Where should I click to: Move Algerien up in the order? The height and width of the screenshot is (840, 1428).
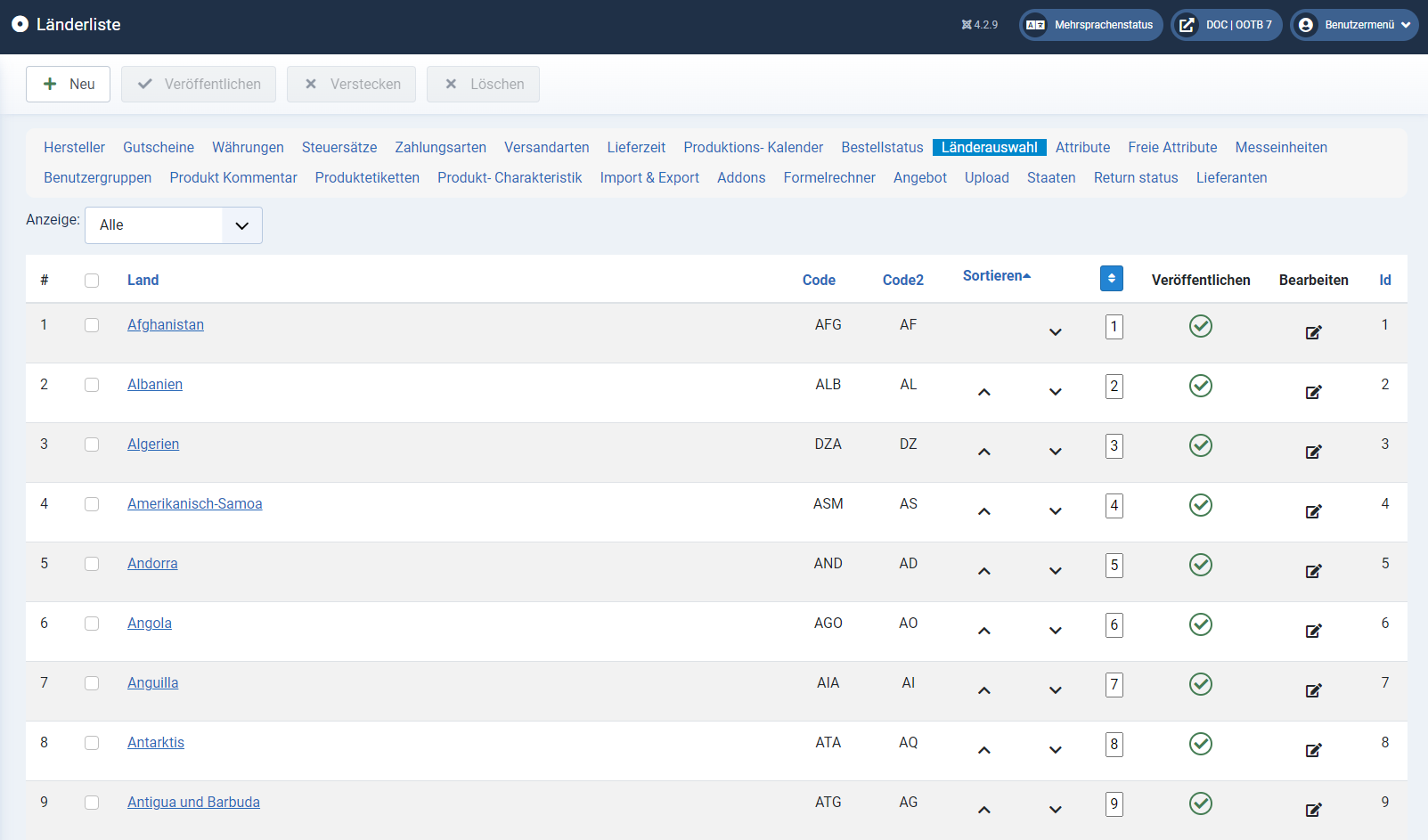(x=984, y=452)
